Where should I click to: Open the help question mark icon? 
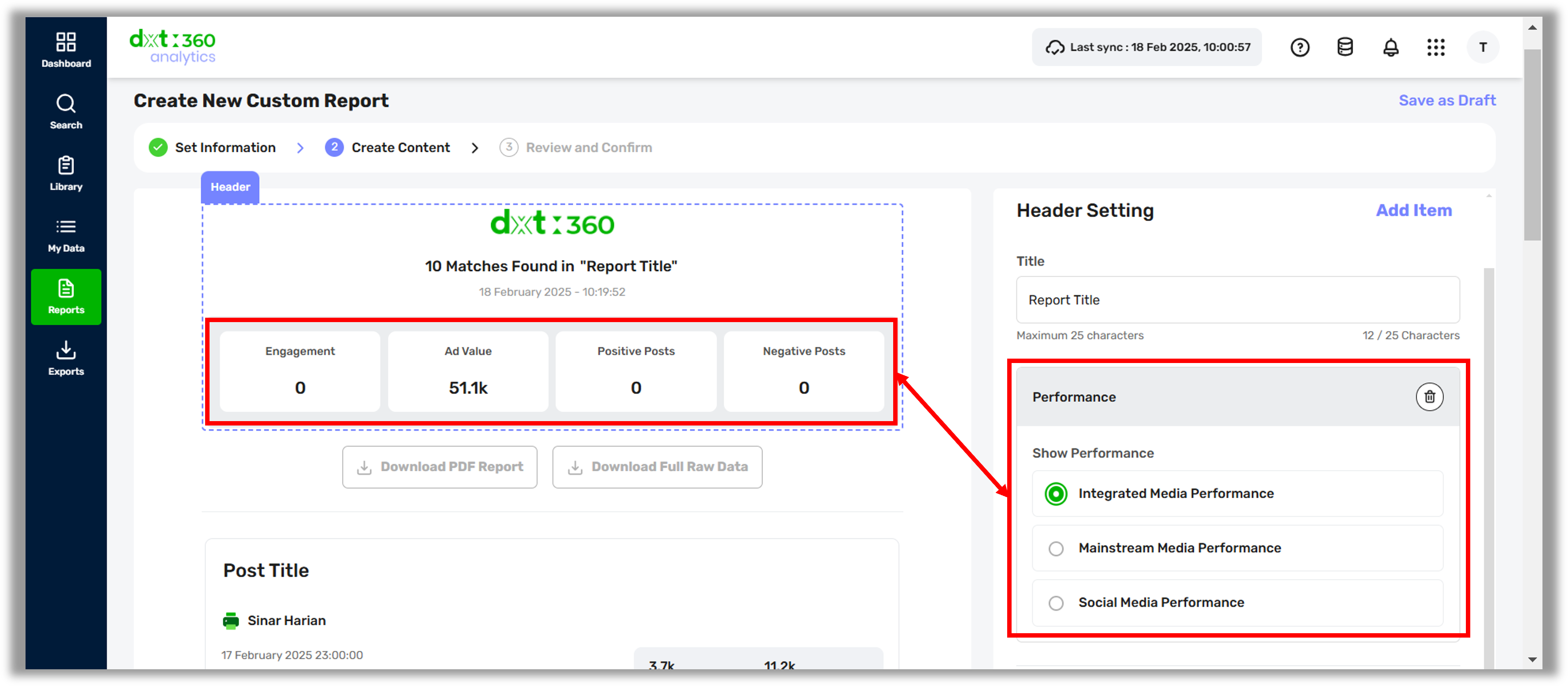1299,48
